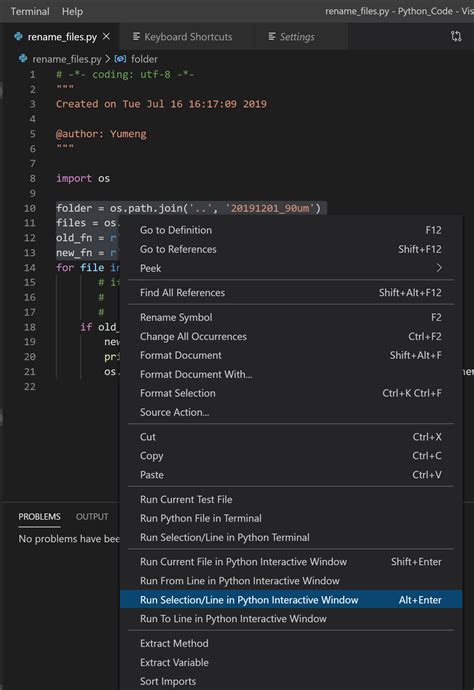Open the Terminal menu
The height and width of the screenshot is (690, 474).
click(x=30, y=11)
